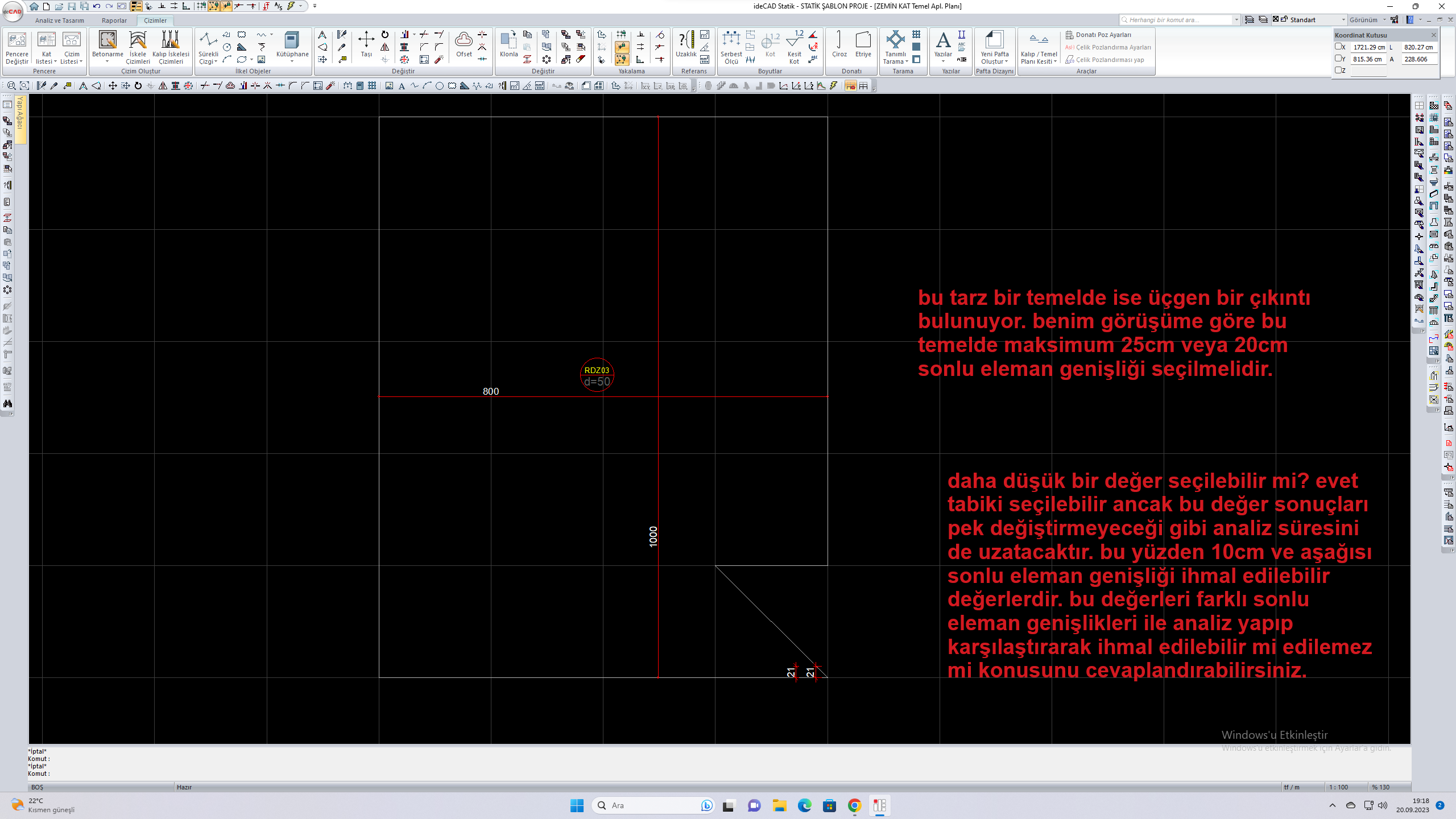The width and height of the screenshot is (1456, 819).
Task: Click the eraser icon in Değiştir group
Action: point(580,59)
